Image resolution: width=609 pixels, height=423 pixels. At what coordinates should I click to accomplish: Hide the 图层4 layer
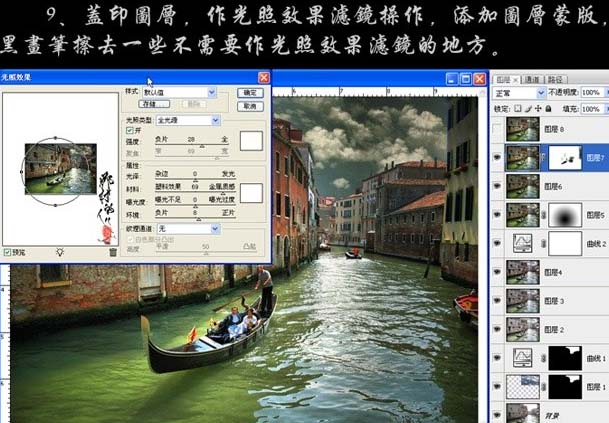[x=497, y=272]
